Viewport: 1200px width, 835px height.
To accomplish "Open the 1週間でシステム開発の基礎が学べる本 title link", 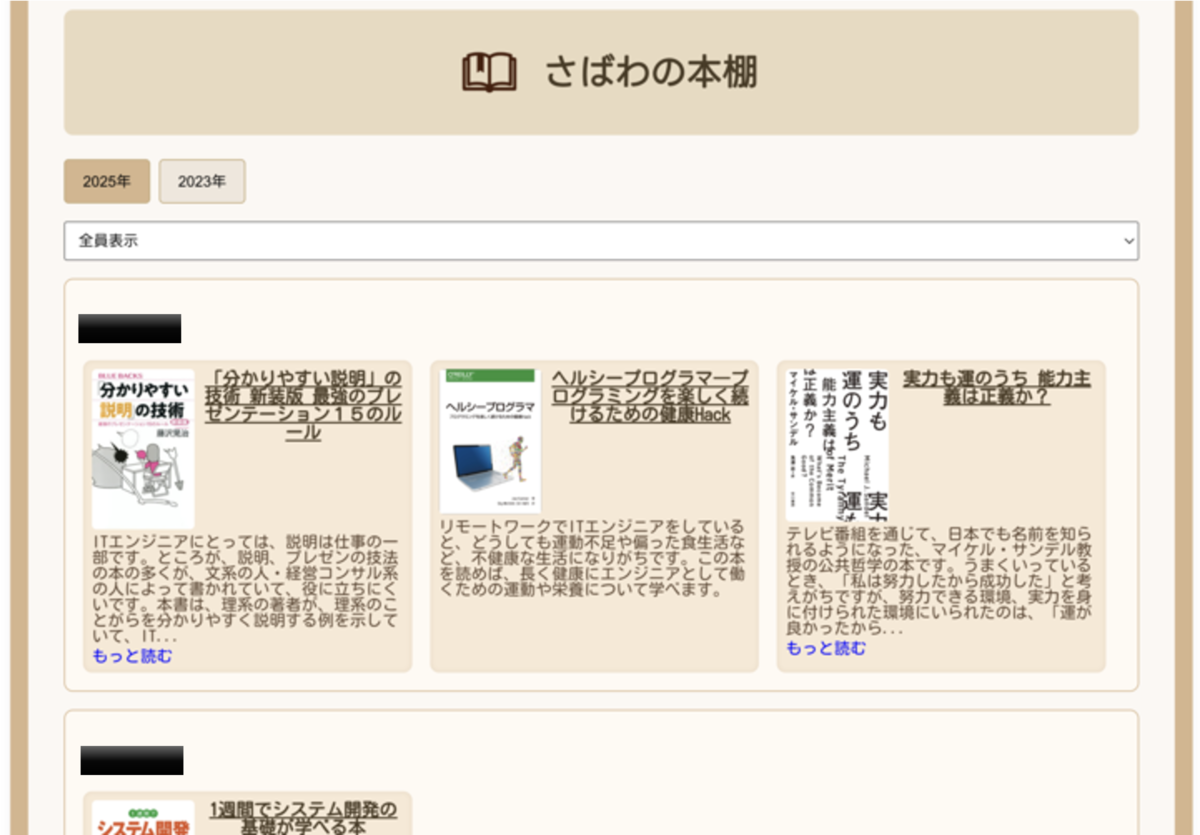I will coord(304,818).
